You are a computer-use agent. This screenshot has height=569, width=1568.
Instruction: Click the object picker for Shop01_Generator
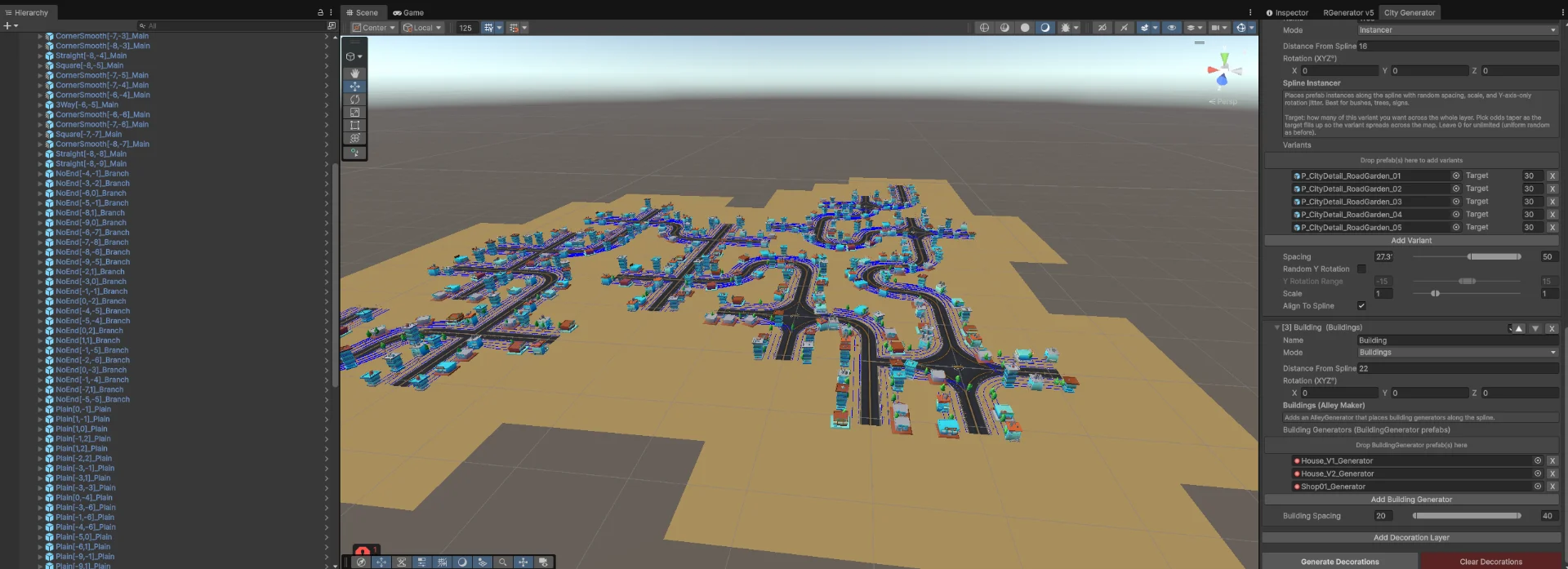pyautogui.click(x=1538, y=487)
